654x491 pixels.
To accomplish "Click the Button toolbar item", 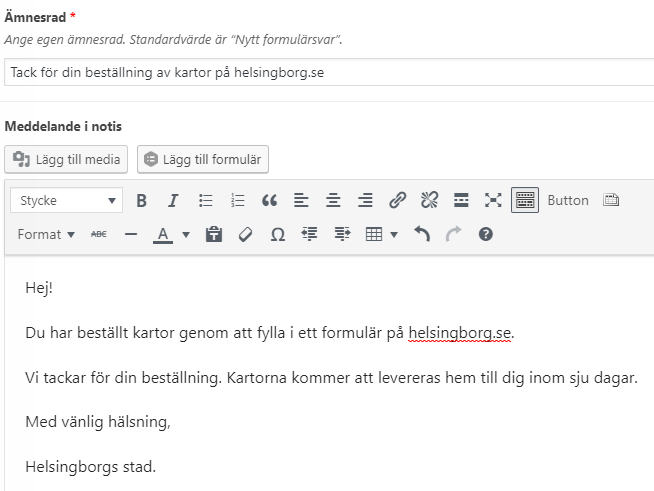I will pos(568,201).
